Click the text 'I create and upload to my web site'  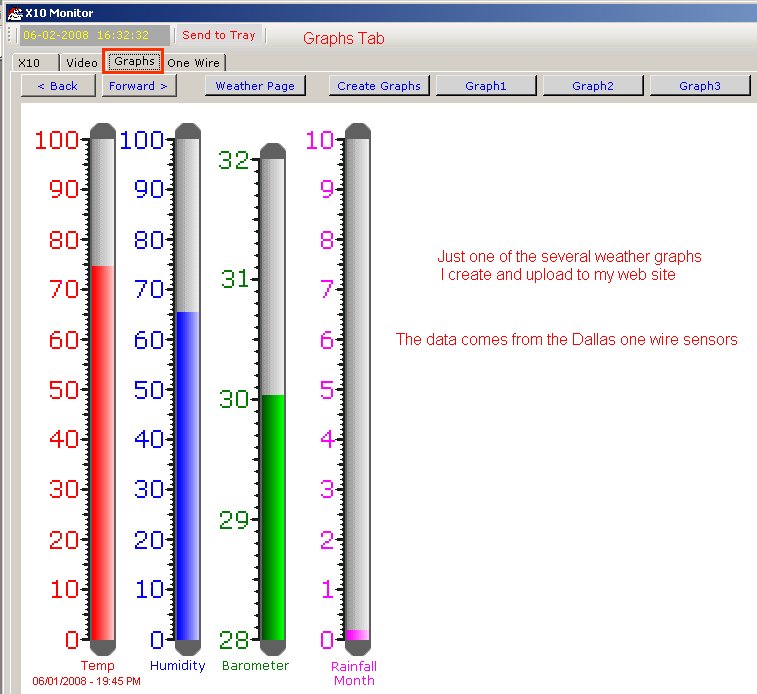(x=558, y=275)
